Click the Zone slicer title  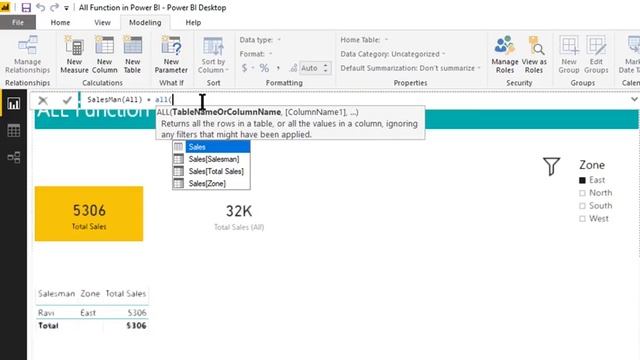pyautogui.click(x=592, y=165)
